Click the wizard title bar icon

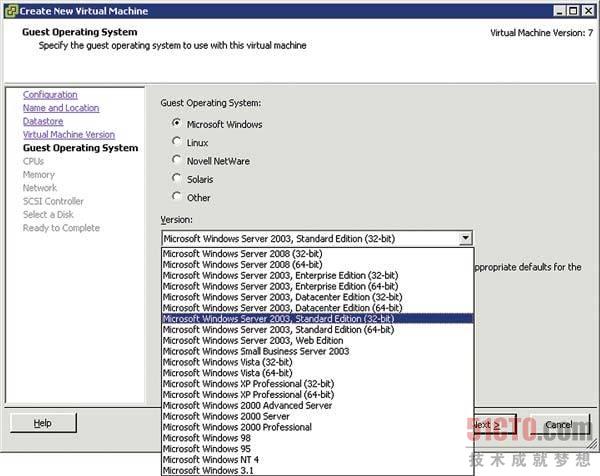11,11
